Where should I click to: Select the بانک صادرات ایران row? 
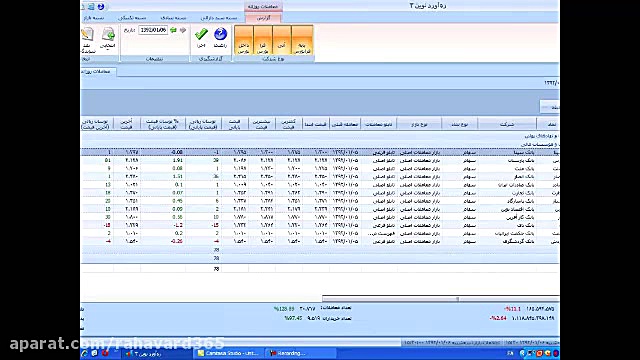point(320,184)
